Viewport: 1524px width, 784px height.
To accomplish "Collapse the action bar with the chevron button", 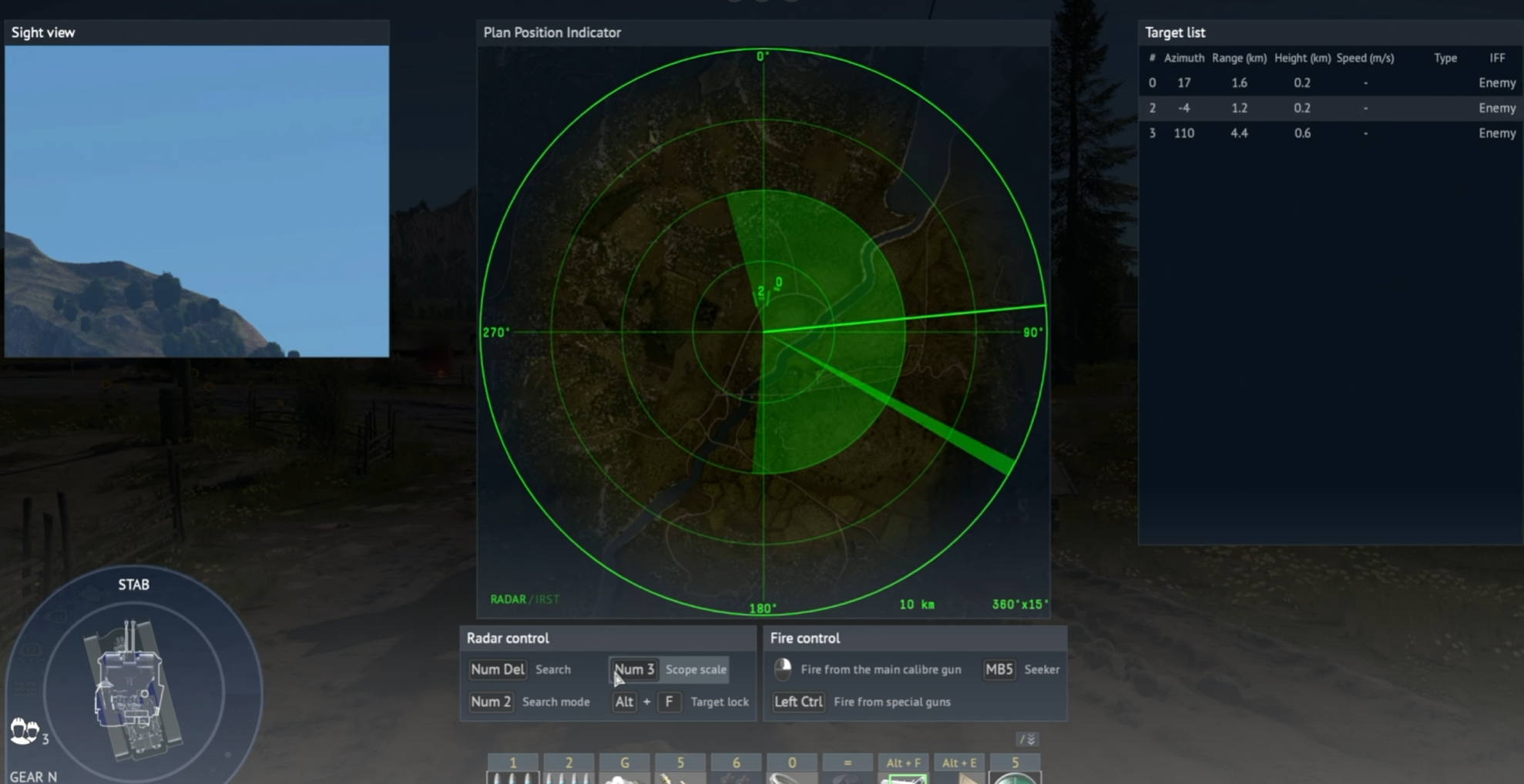I will pyautogui.click(x=1028, y=739).
